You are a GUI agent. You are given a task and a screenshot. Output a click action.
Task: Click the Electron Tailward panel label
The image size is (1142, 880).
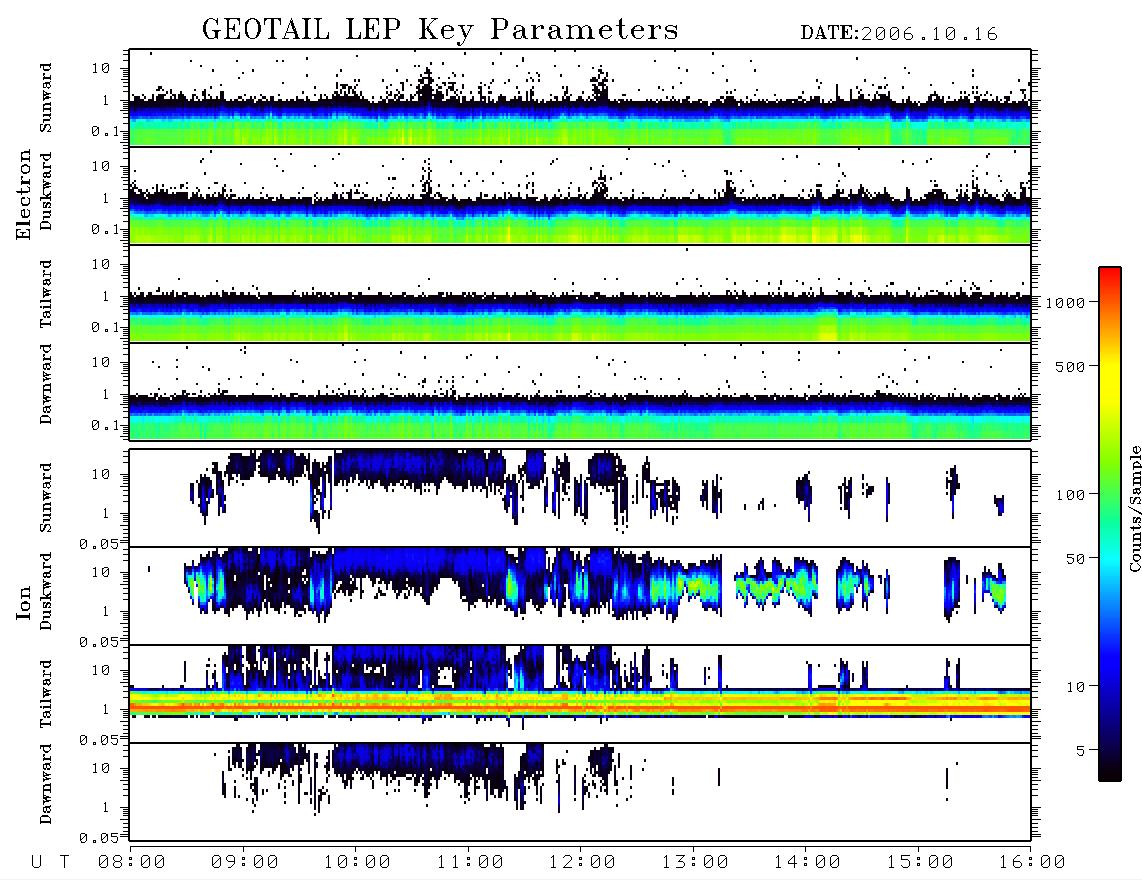46,294
